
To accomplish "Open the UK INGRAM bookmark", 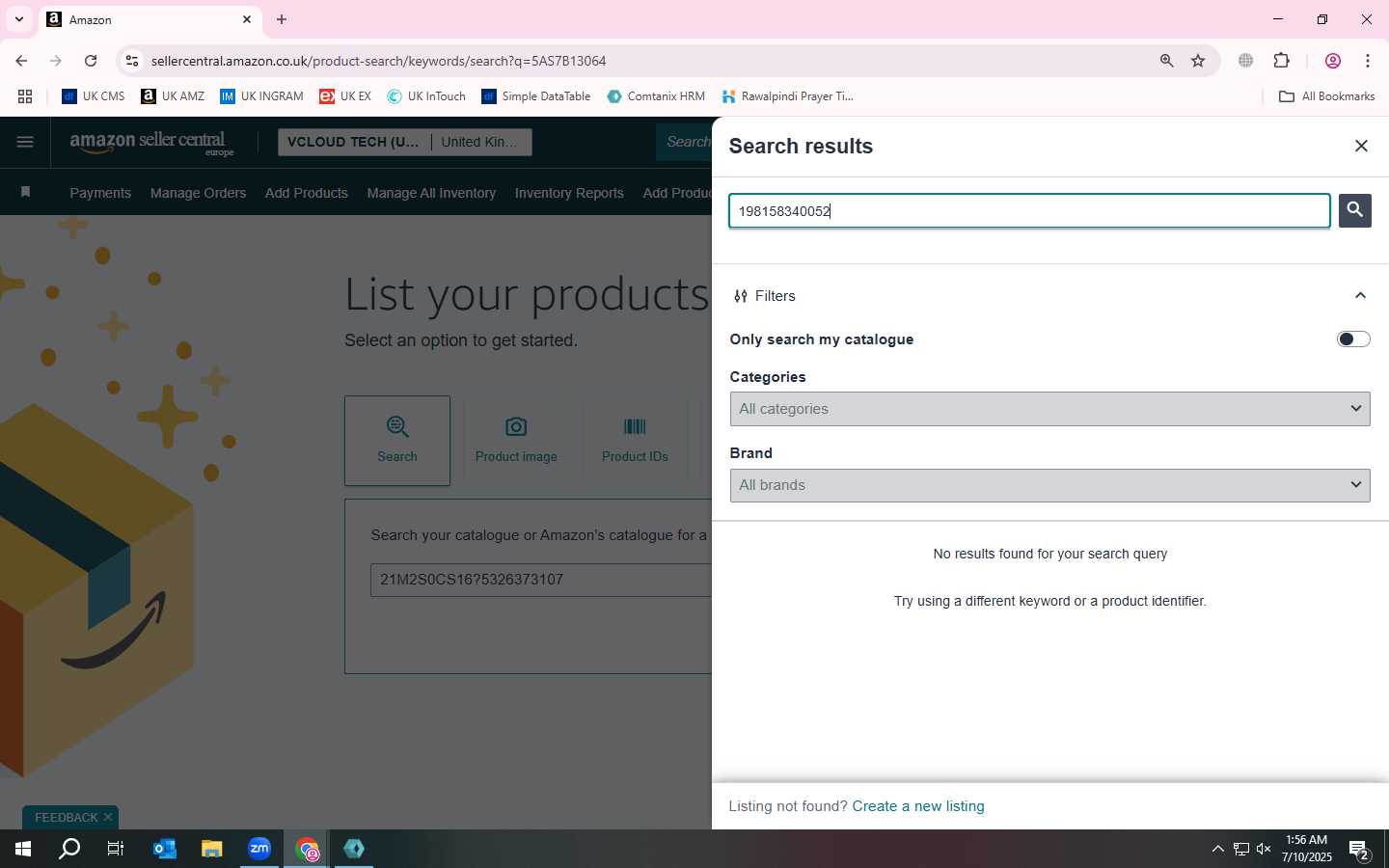I will click(x=261, y=96).
